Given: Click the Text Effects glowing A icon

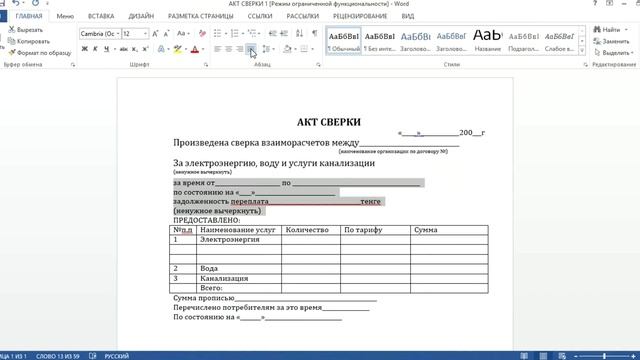Looking at the screenshot, I should coord(161,49).
